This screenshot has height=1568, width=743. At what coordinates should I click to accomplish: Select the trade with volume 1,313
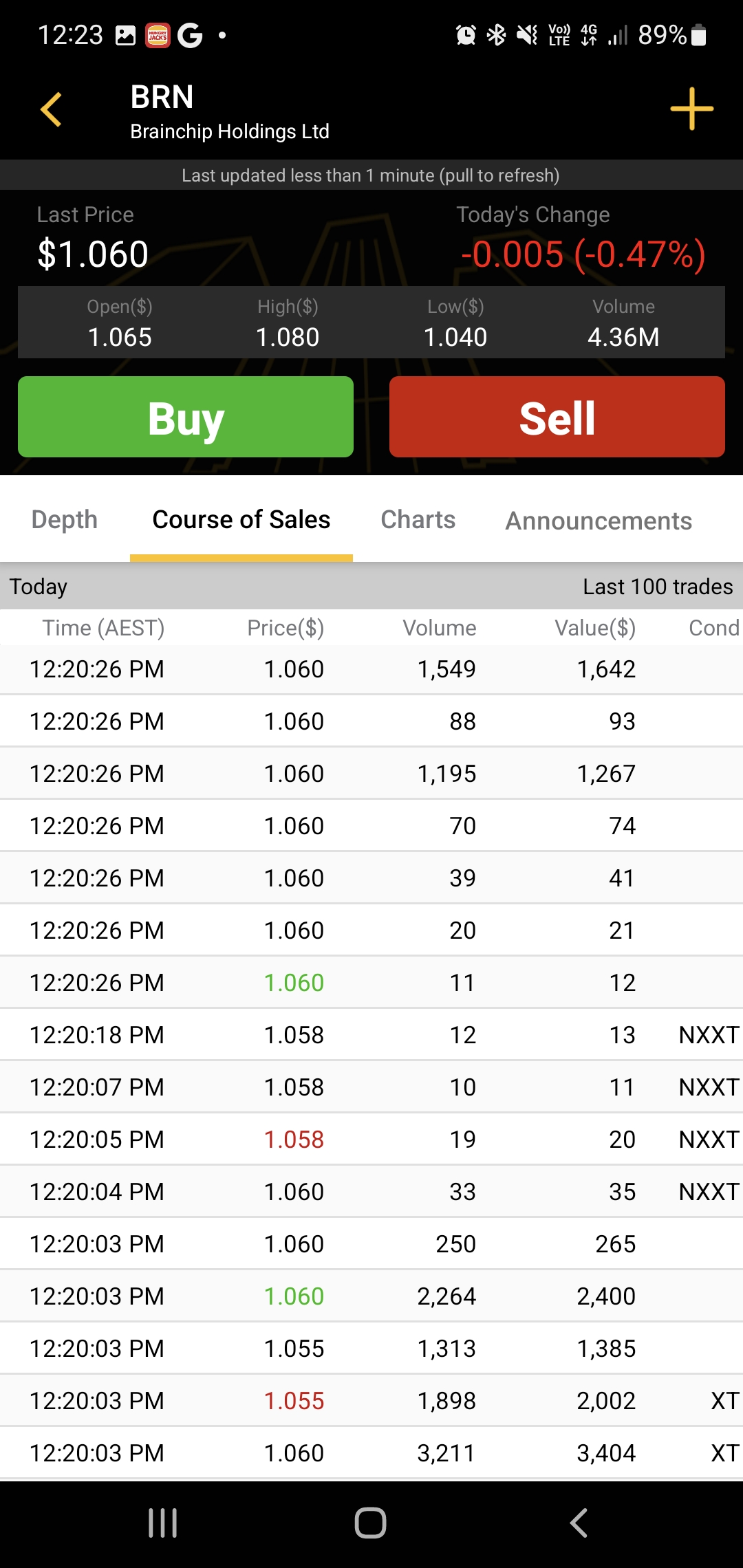coord(371,1349)
